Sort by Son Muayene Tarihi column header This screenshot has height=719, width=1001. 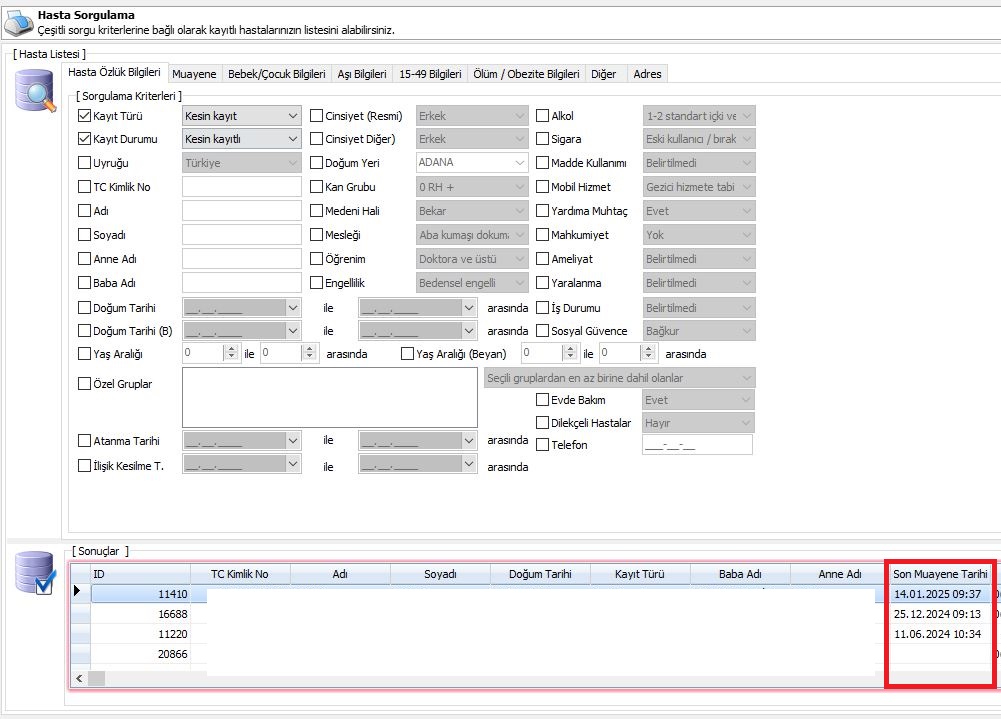point(939,574)
